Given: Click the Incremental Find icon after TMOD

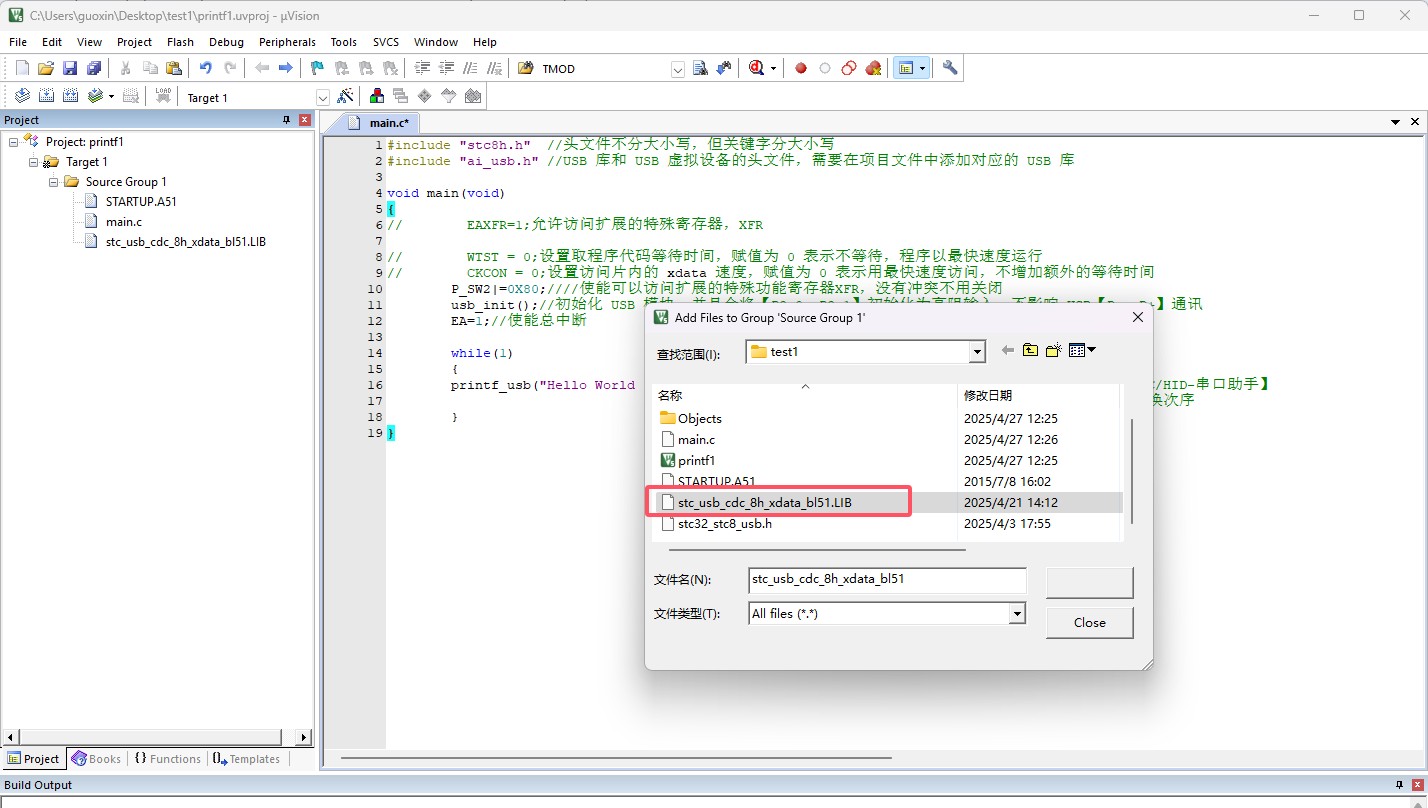Looking at the screenshot, I should coord(722,68).
